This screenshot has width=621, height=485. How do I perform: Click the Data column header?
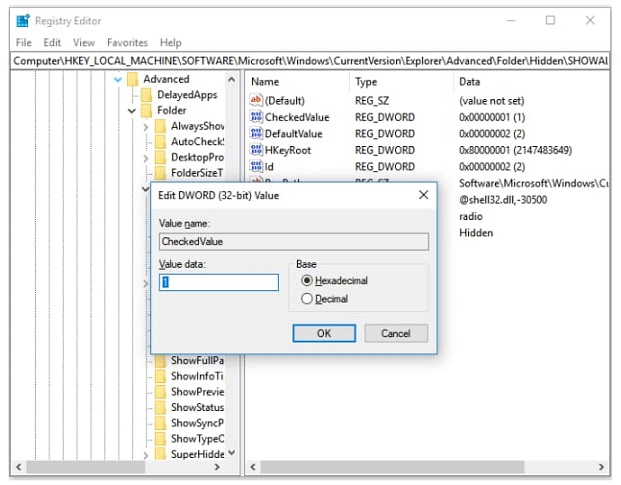coord(469,82)
